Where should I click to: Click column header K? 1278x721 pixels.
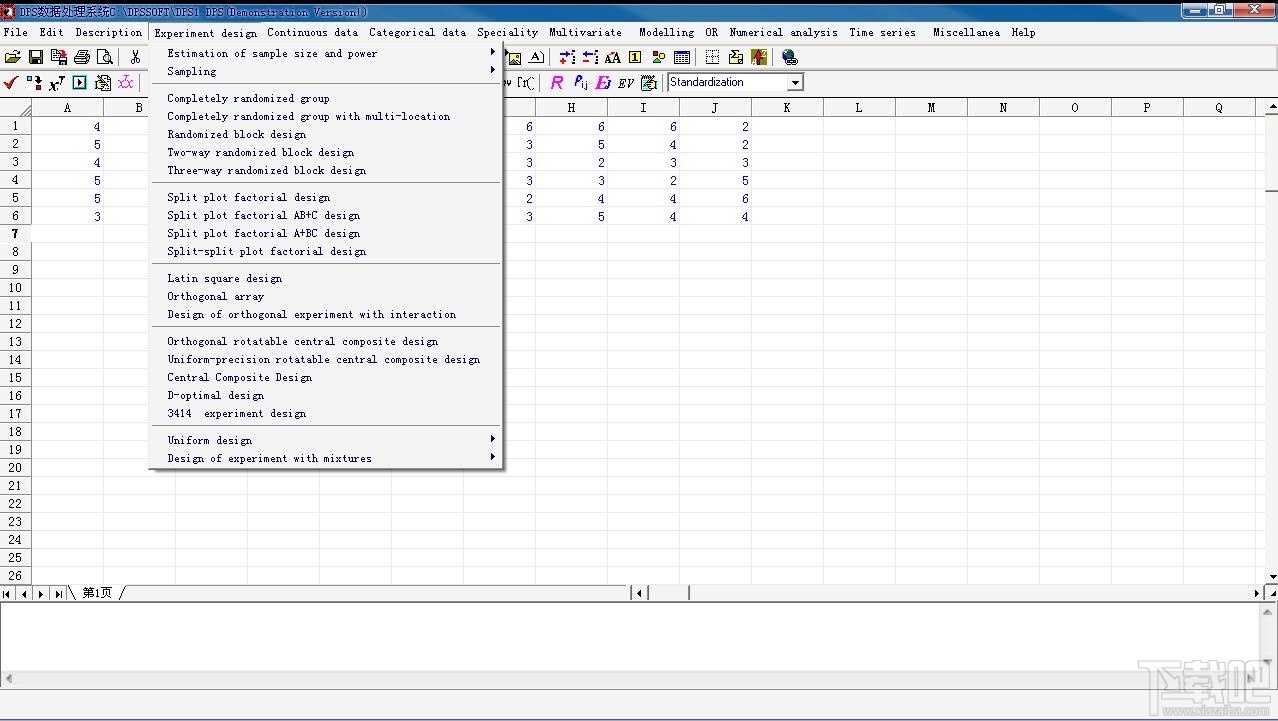coord(787,108)
